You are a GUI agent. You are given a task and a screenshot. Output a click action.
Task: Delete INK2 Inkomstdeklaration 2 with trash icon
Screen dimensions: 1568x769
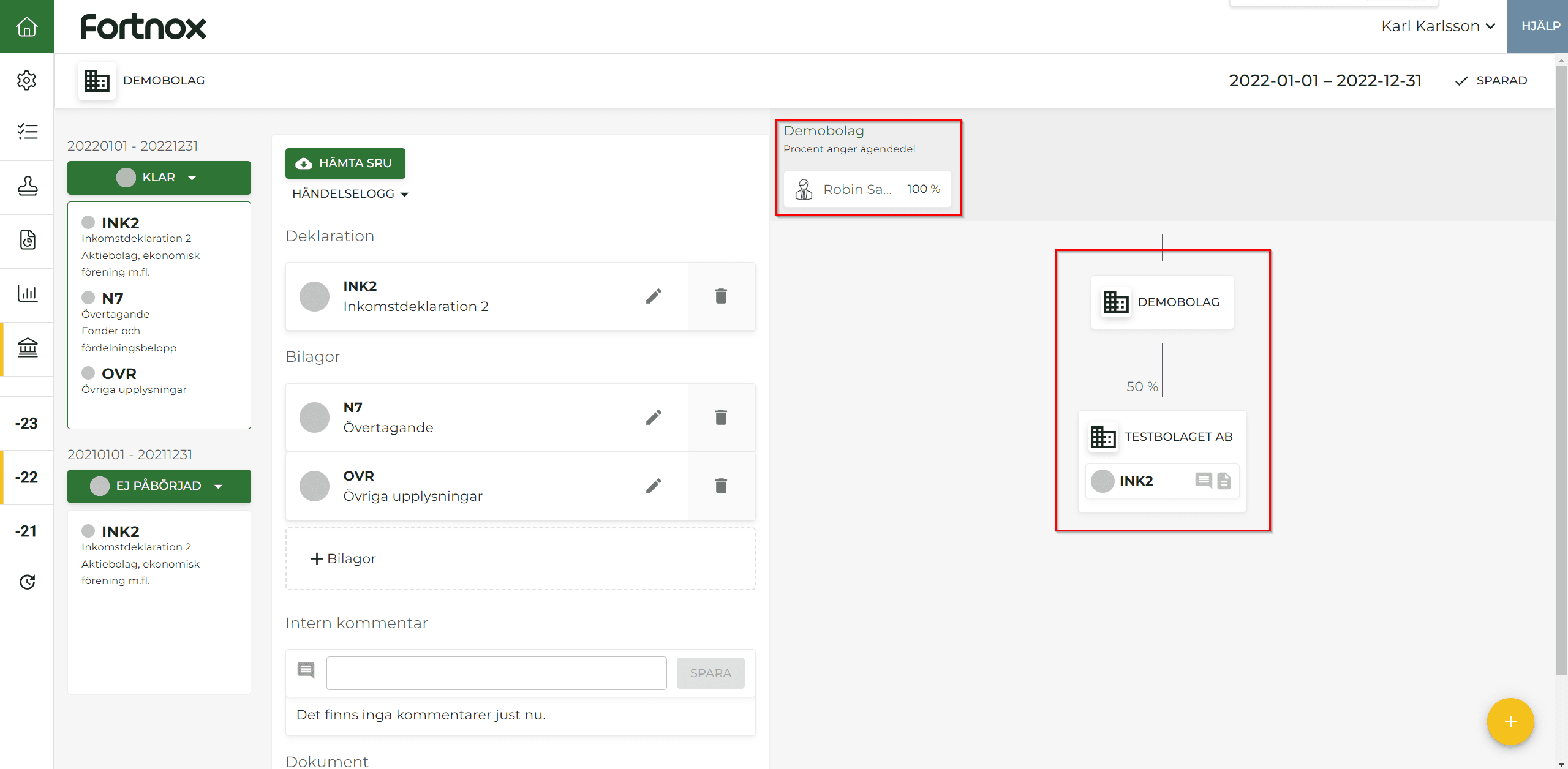pyautogui.click(x=721, y=296)
